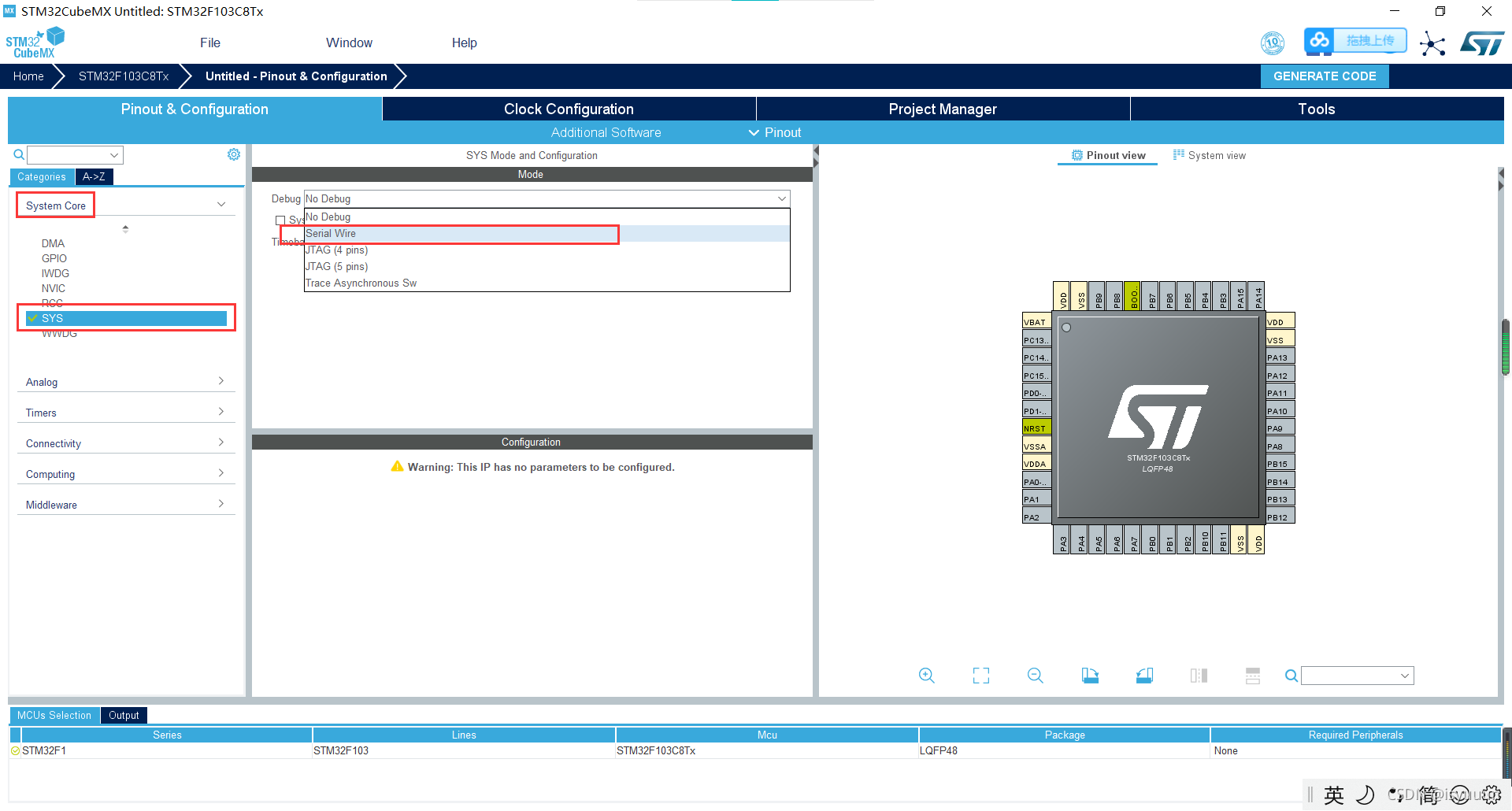Choose JTAG (4 pins) debug option
Image resolution: width=1512 pixels, height=811 pixels.
pos(547,250)
